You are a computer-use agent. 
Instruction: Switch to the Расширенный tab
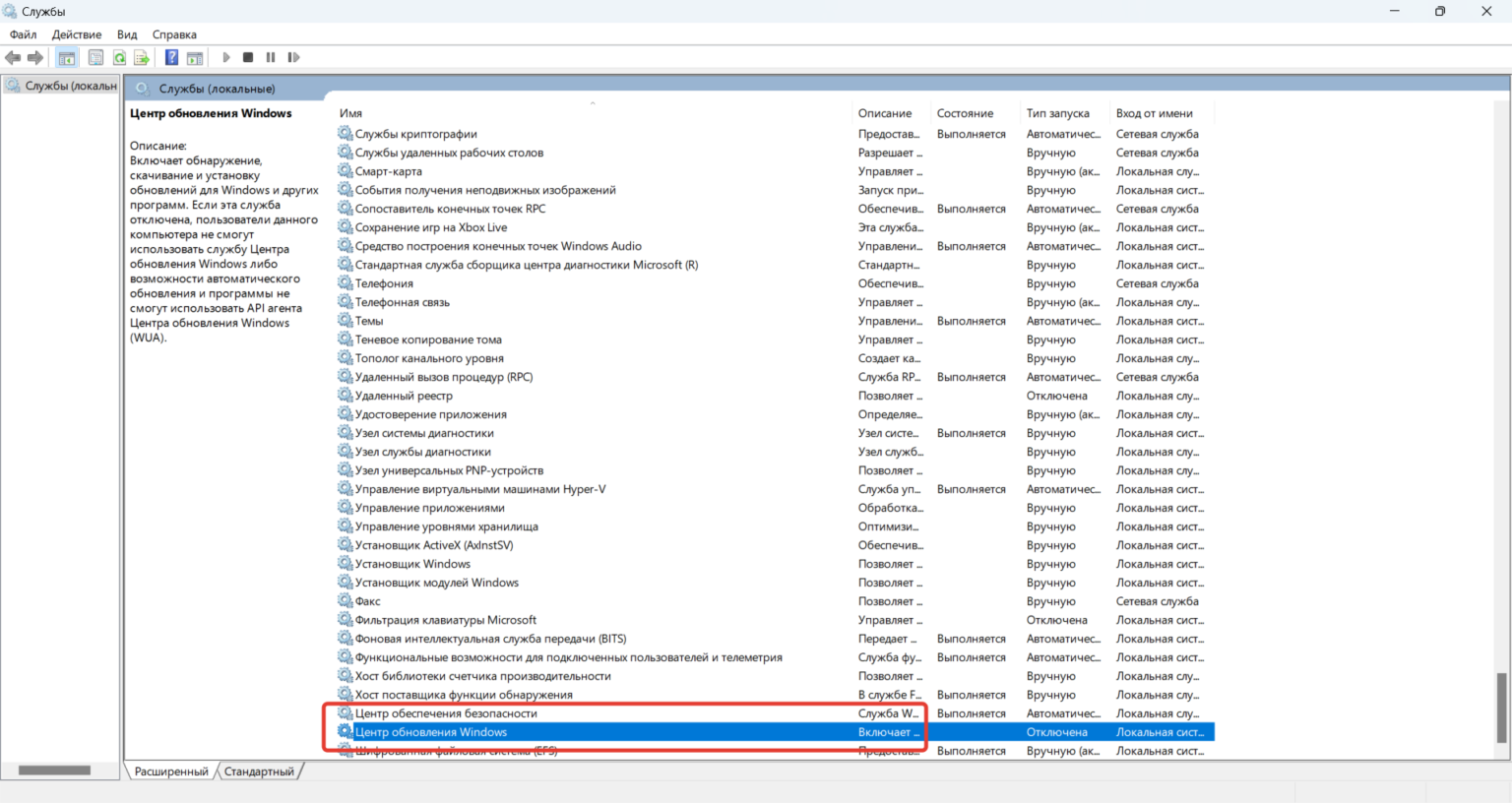pyautogui.click(x=171, y=772)
